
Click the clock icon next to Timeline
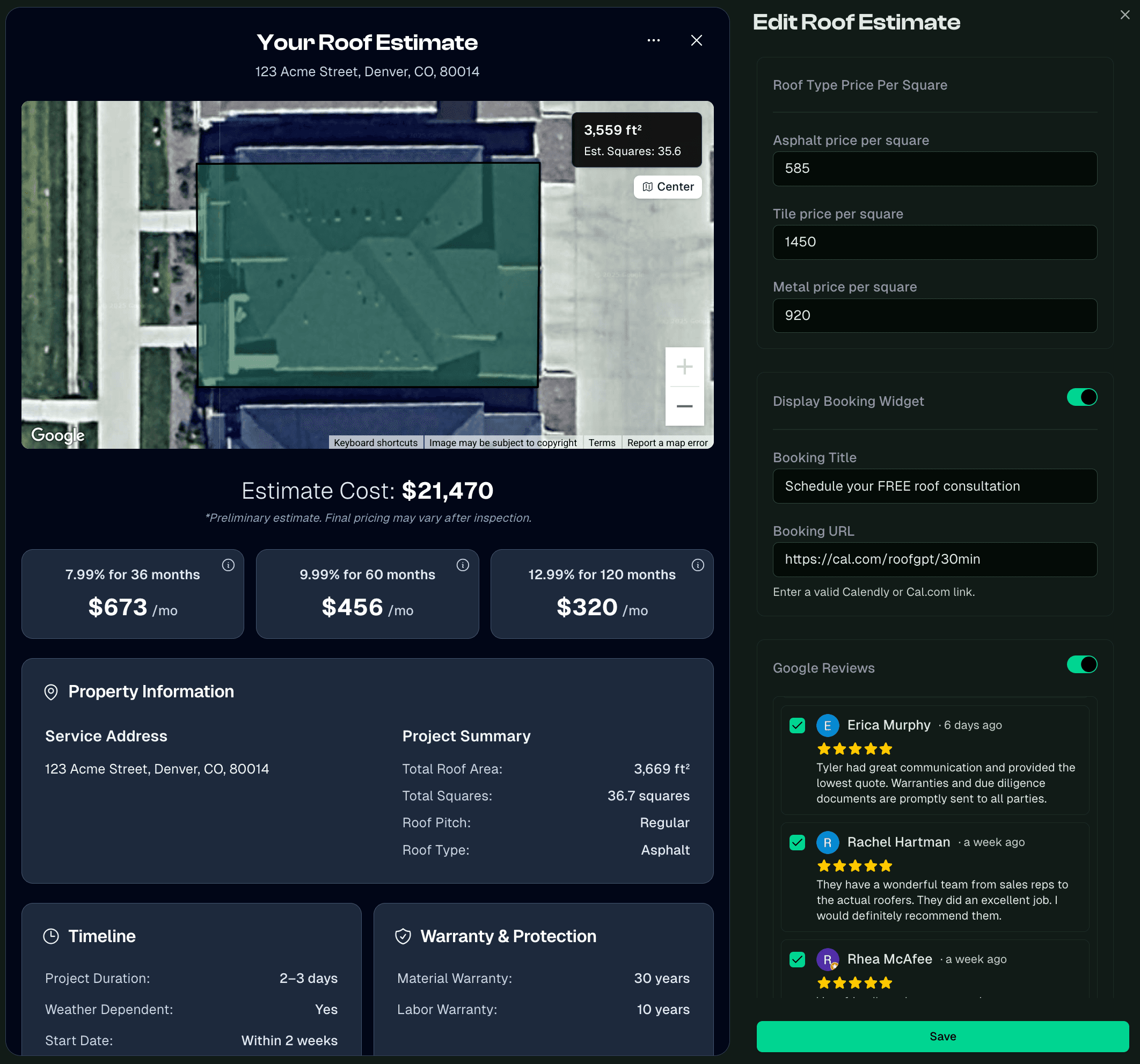(x=52, y=936)
